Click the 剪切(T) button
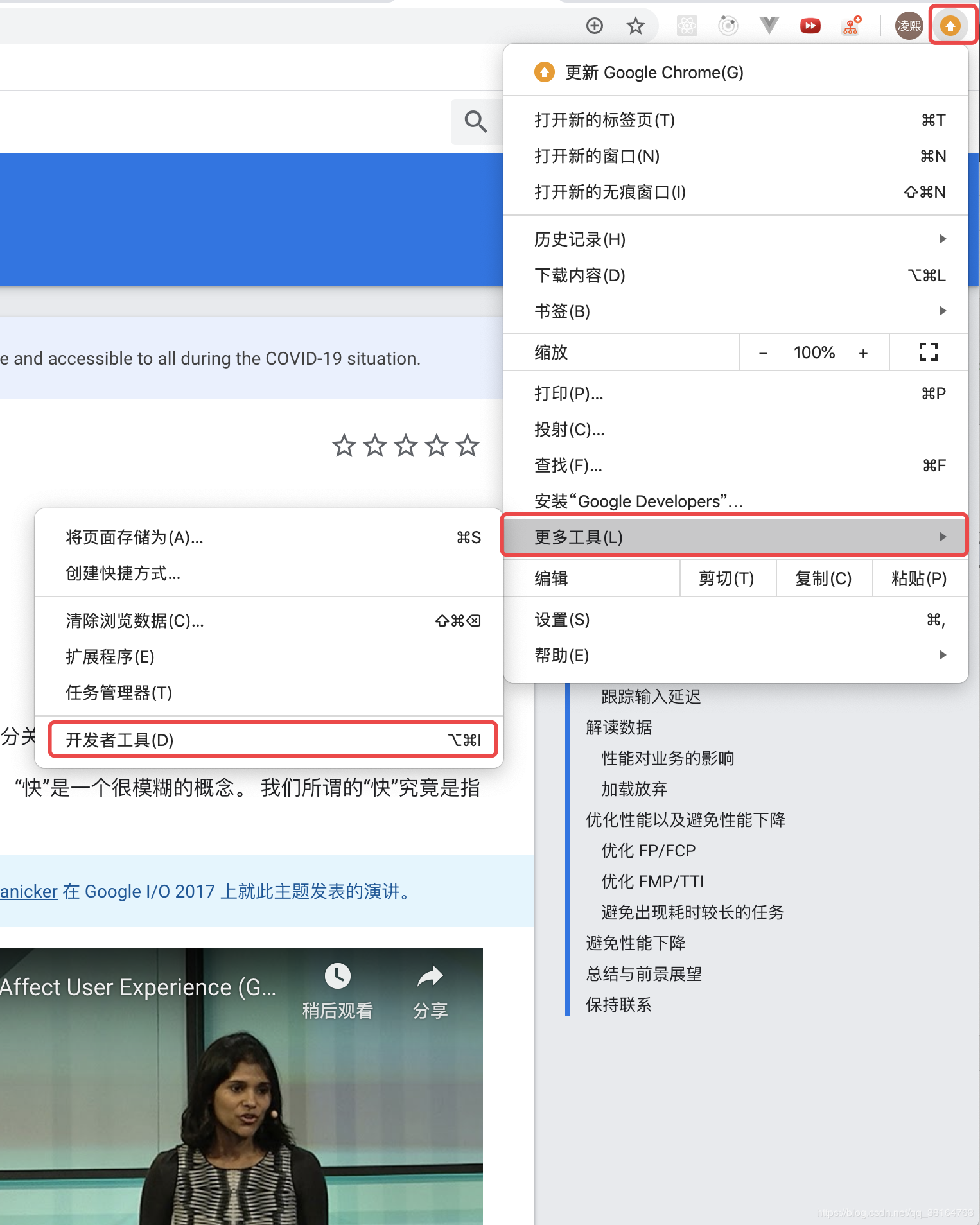Screen dimensions: 980x1225 [728, 578]
